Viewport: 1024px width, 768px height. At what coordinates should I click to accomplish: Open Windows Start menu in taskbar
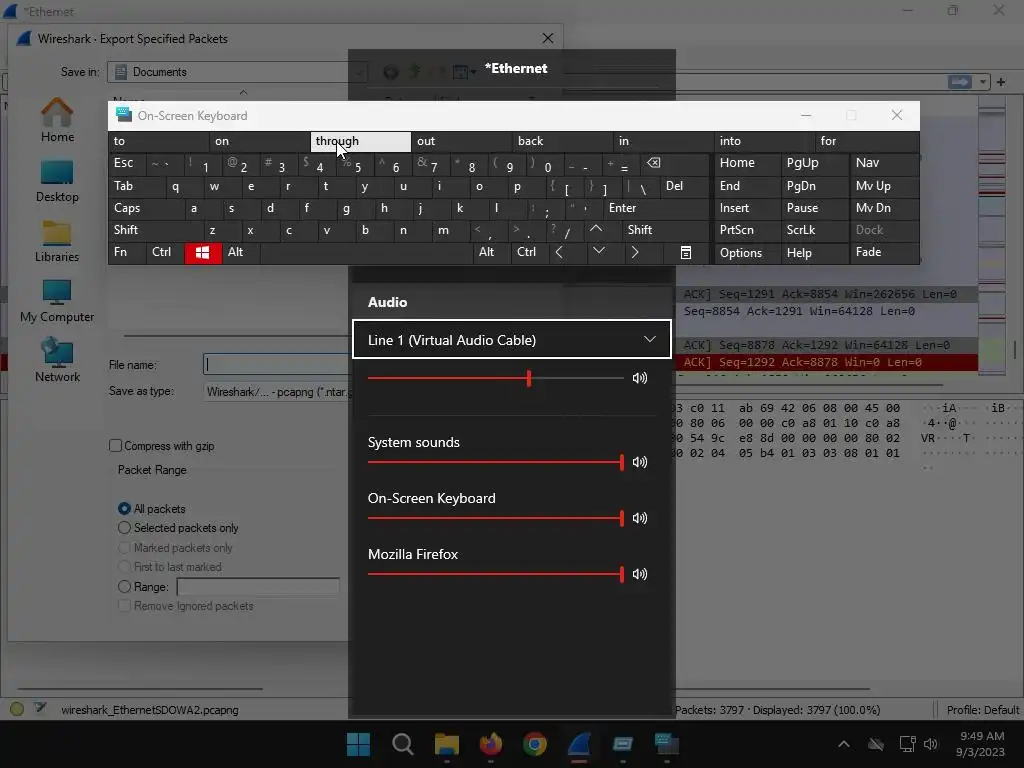coord(358,744)
